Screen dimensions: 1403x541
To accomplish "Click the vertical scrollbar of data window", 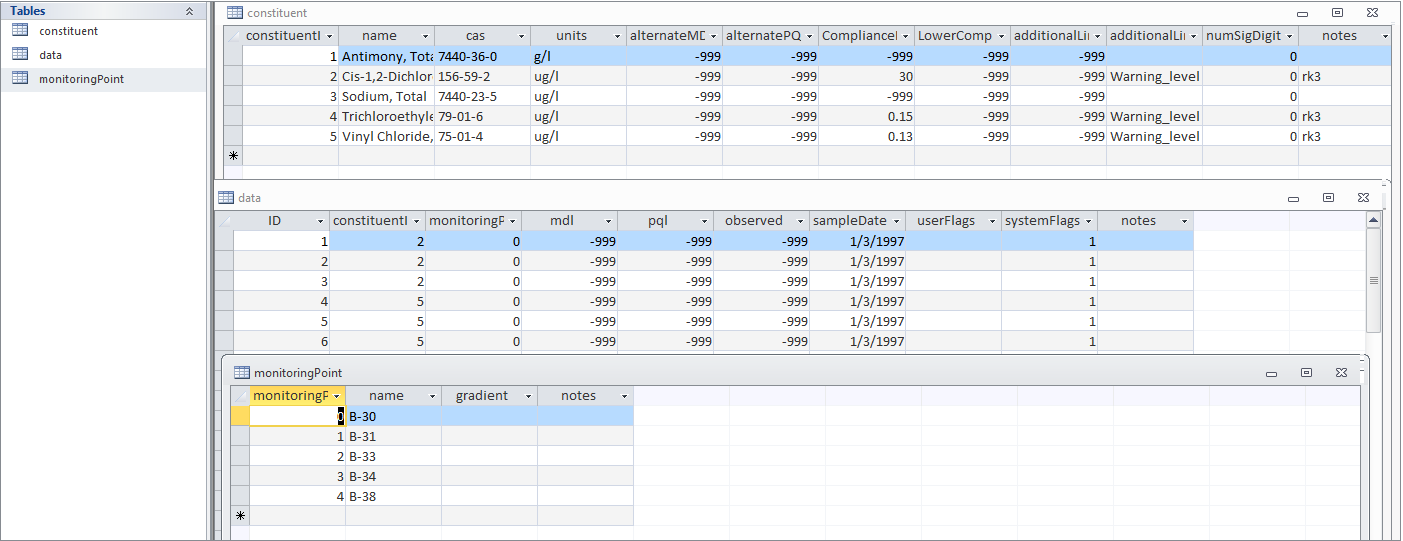I will pyautogui.click(x=1374, y=280).
